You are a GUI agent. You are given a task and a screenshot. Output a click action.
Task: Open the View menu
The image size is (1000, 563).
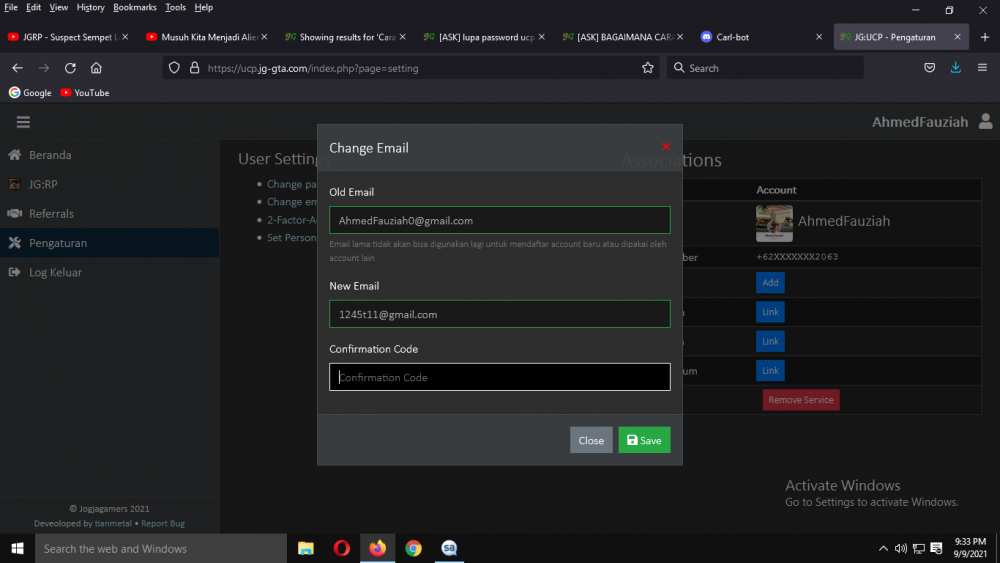[x=58, y=7]
